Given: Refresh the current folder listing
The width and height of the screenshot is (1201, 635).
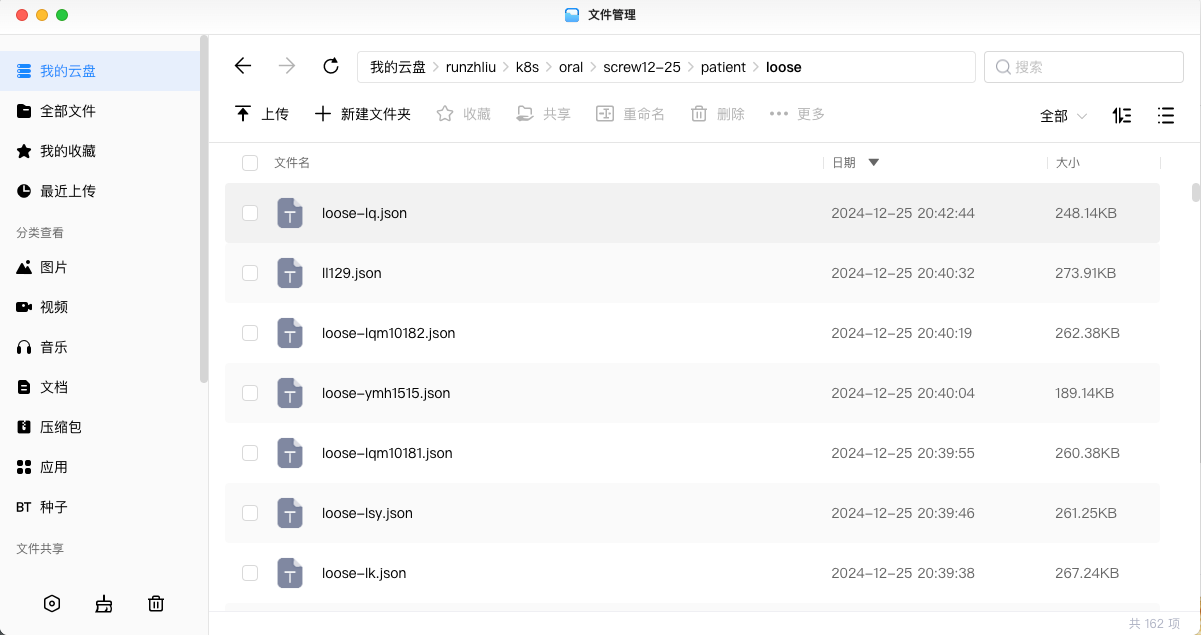Looking at the screenshot, I should point(331,66).
